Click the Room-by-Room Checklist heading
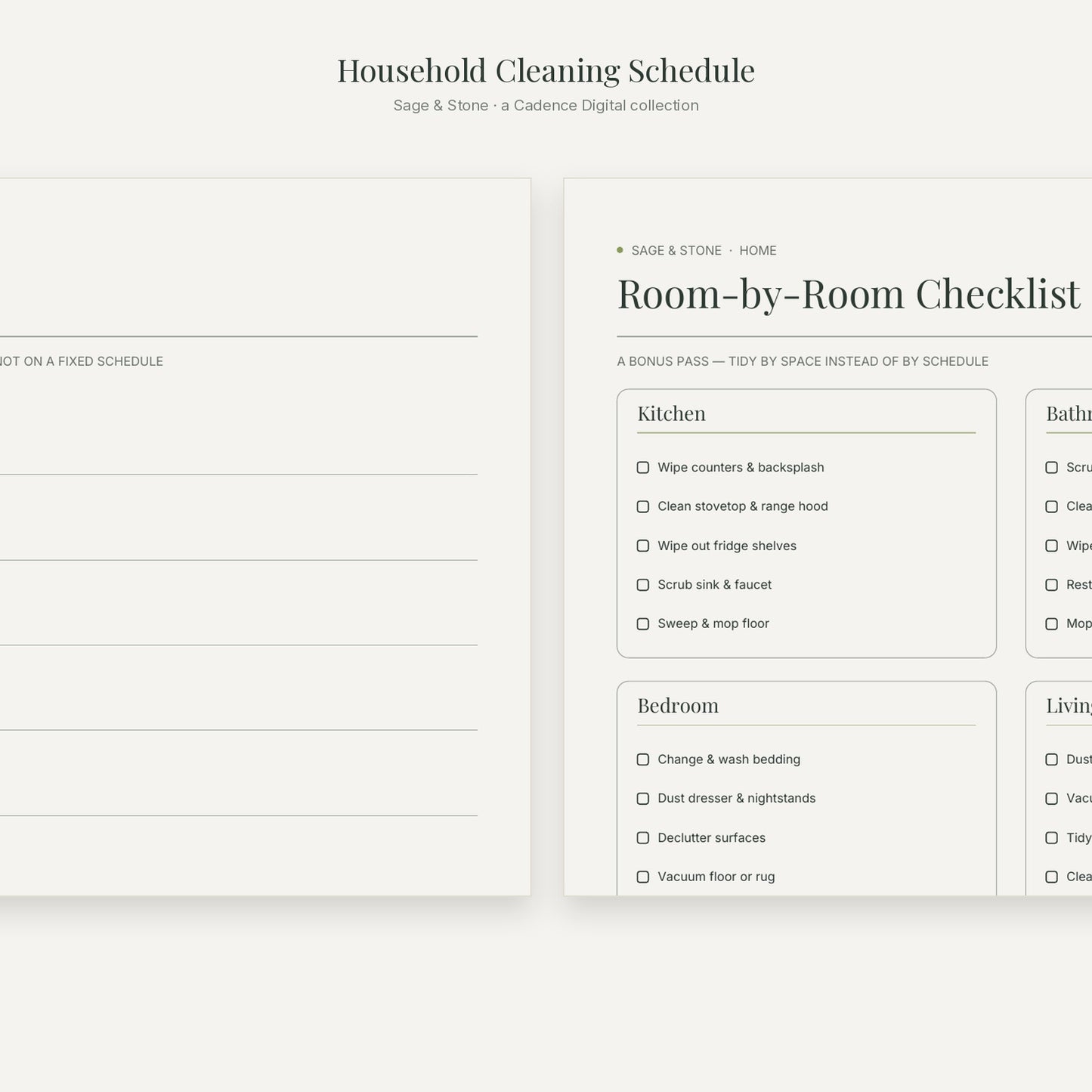 click(849, 294)
